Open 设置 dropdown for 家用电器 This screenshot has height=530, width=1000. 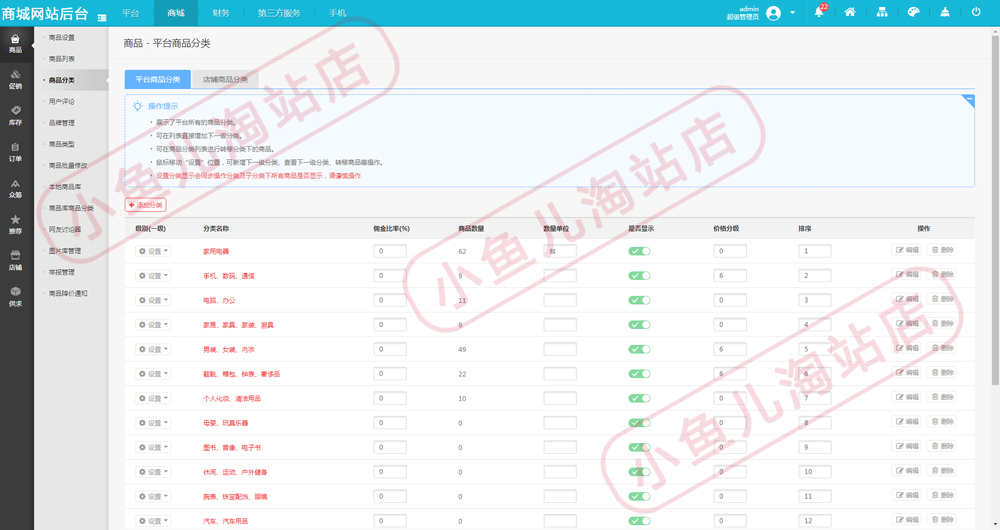click(x=153, y=251)
